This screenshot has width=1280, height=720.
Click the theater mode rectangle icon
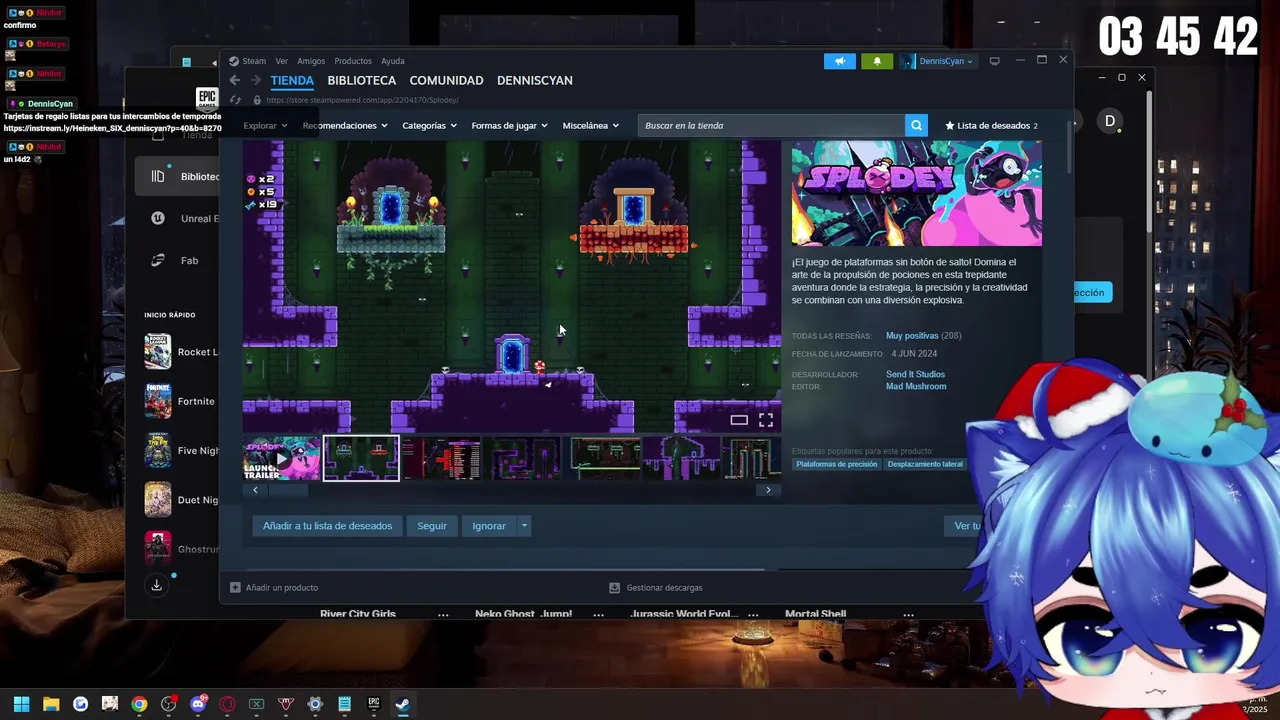[x=739, y=420]
